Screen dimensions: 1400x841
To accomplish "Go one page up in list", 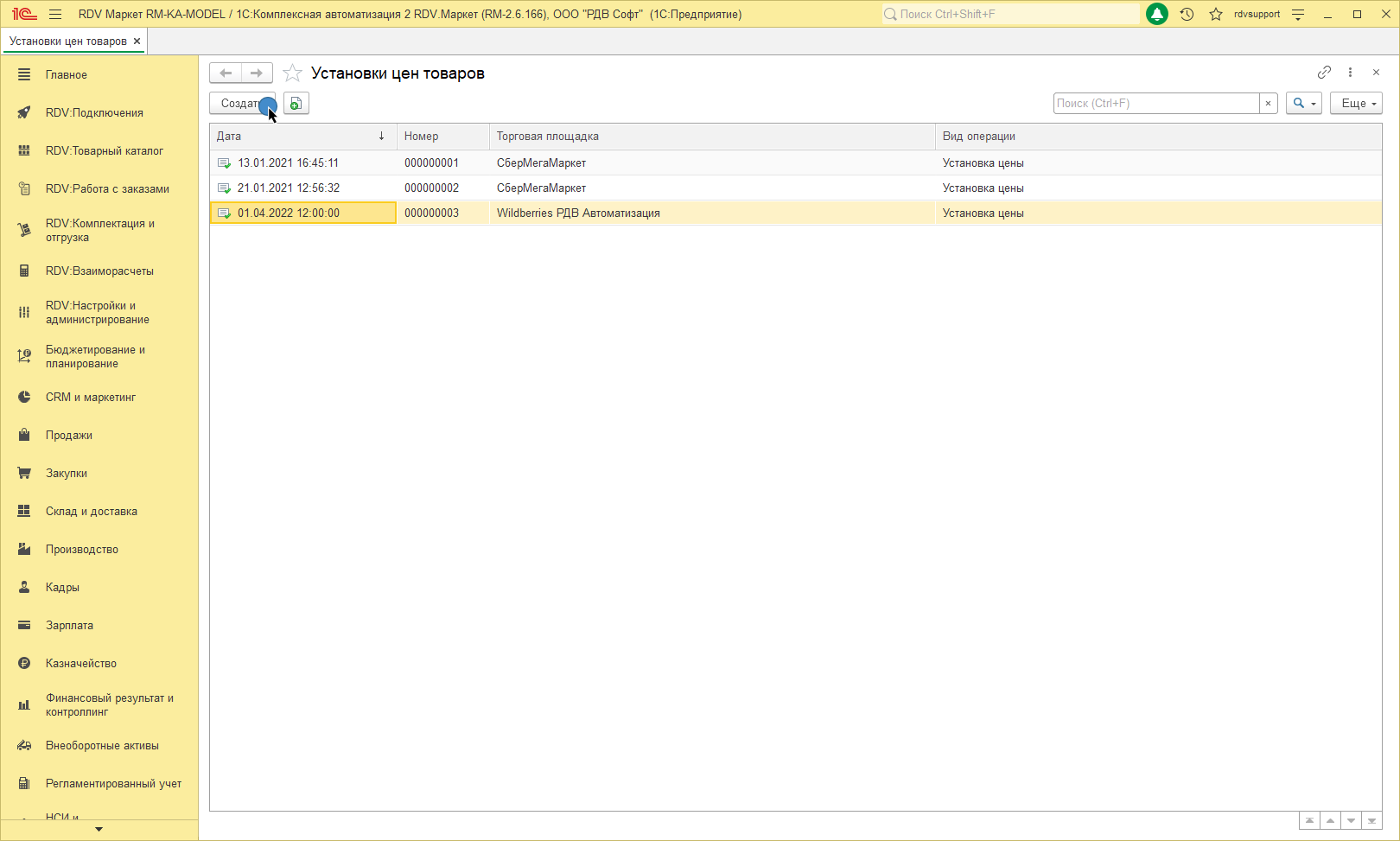I will point(1330,821).
